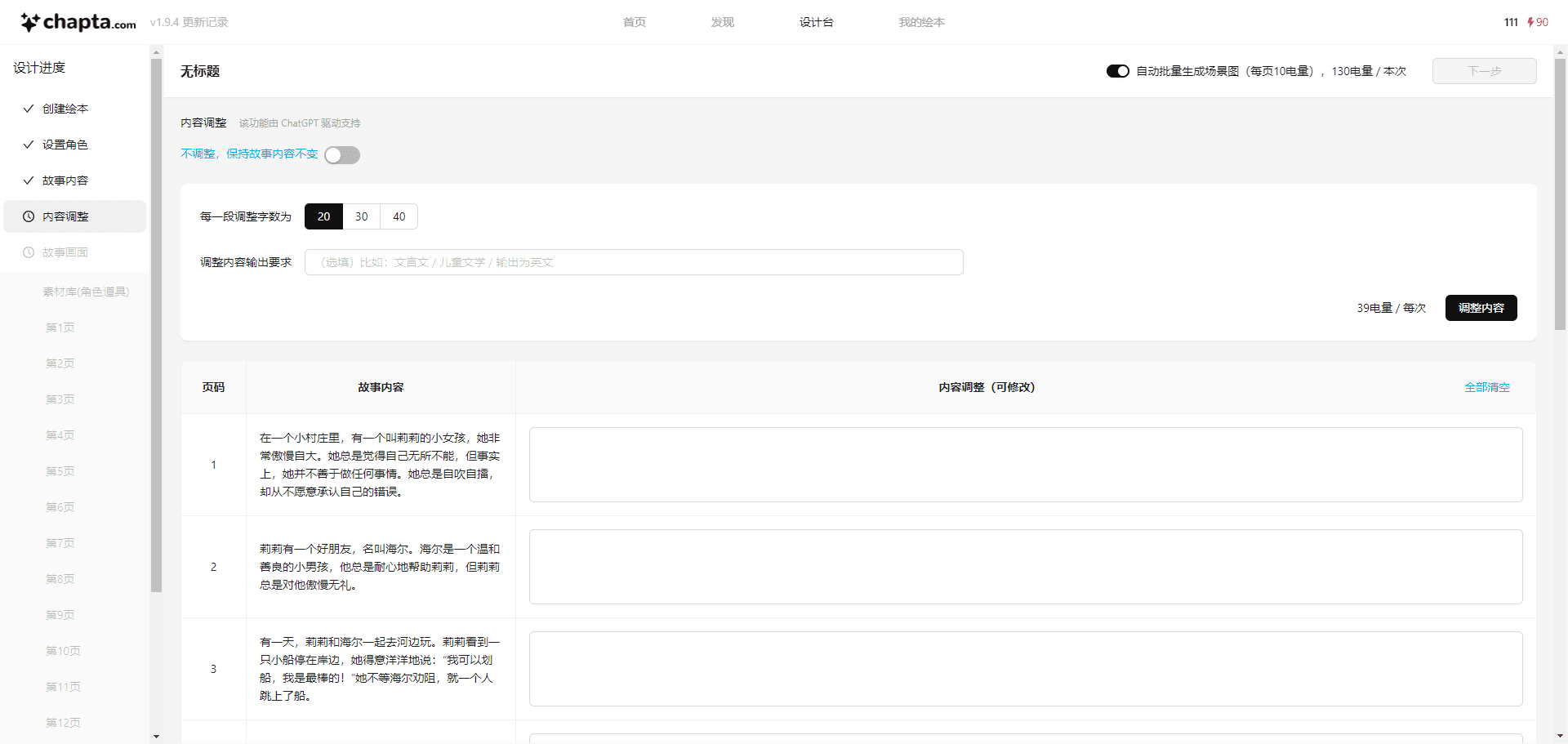Click the output requirement input field
The image size is (1568, 744).
tap(633, 262)
